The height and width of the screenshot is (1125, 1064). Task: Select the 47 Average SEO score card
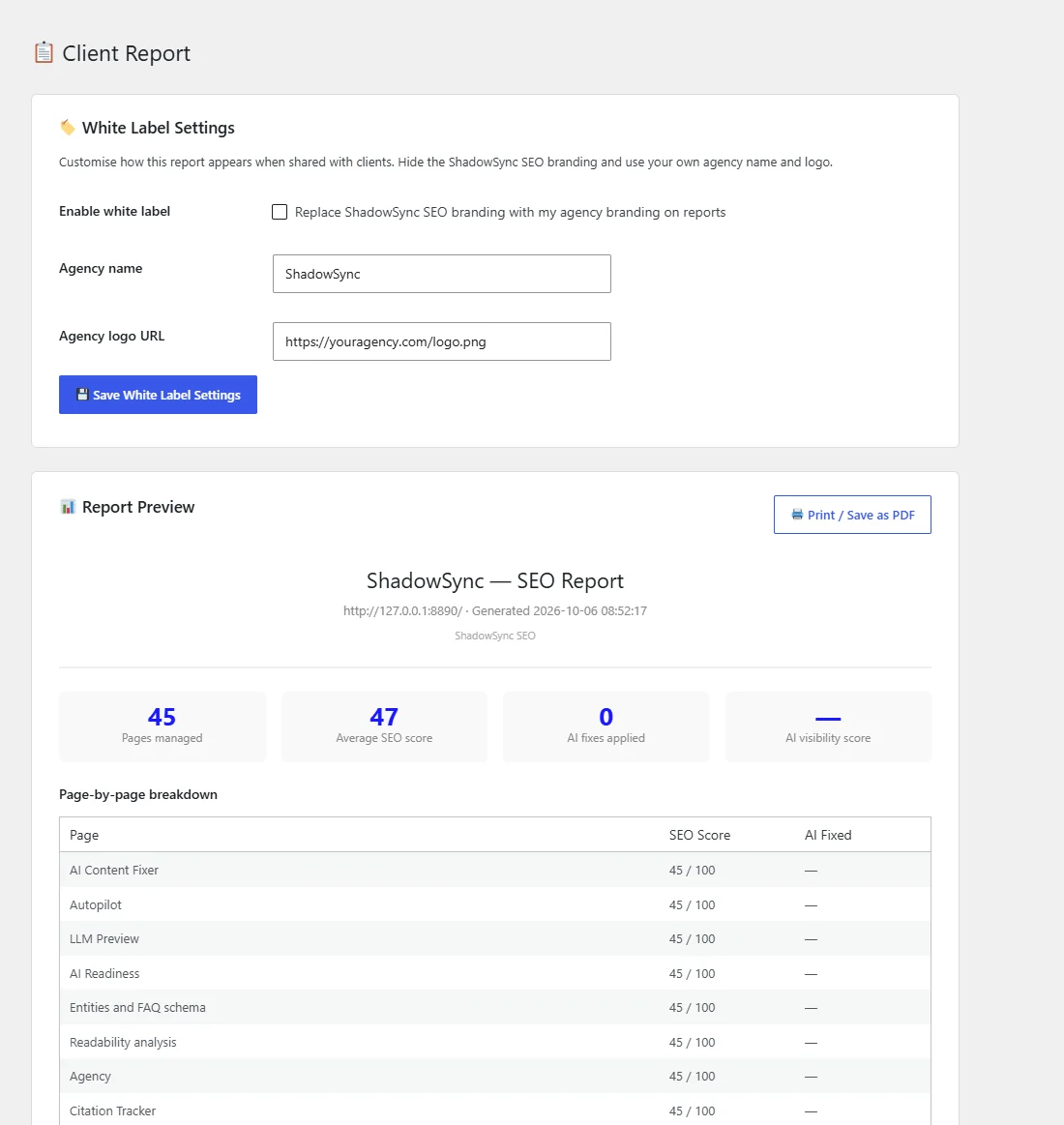(x=384, y=726)
